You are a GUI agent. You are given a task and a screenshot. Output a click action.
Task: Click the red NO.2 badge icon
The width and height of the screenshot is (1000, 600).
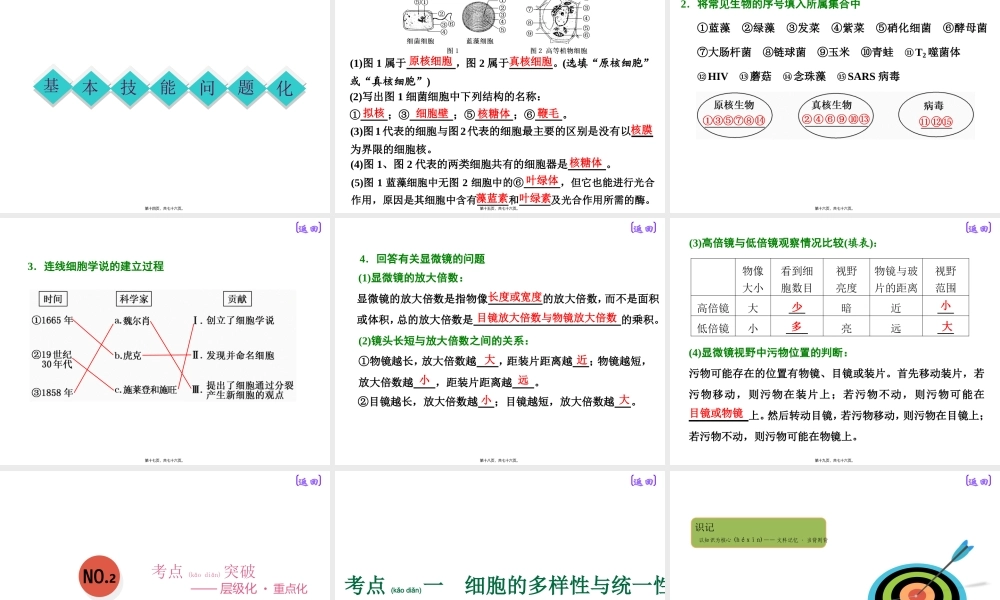click(97, 575)
